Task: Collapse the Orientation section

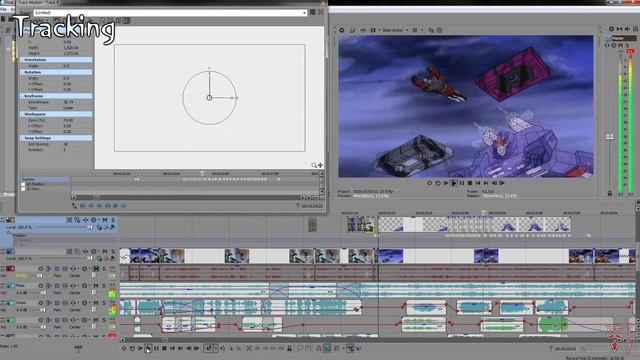Action: 56,60
